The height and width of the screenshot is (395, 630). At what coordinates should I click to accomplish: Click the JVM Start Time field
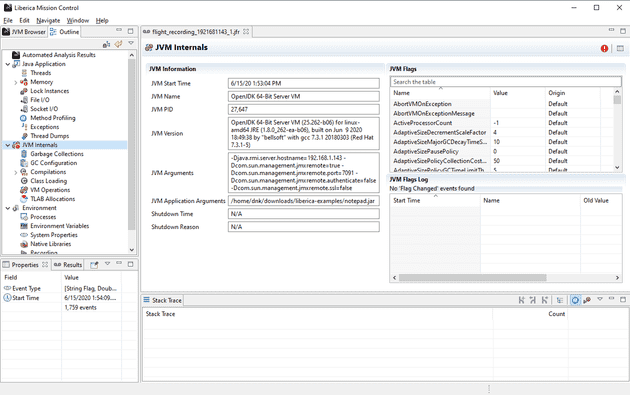(x=303, y=83)
